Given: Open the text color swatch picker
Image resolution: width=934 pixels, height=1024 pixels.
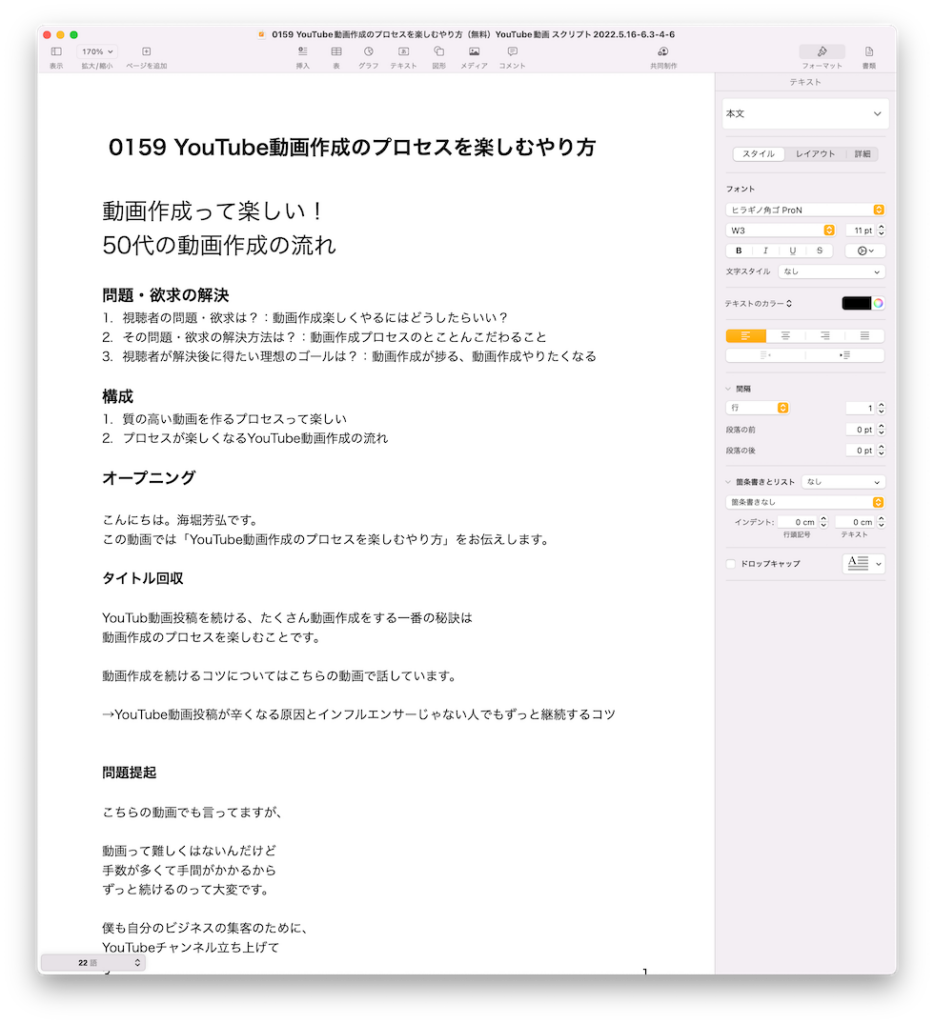Looking at the screenshot, I should point(855,301).
